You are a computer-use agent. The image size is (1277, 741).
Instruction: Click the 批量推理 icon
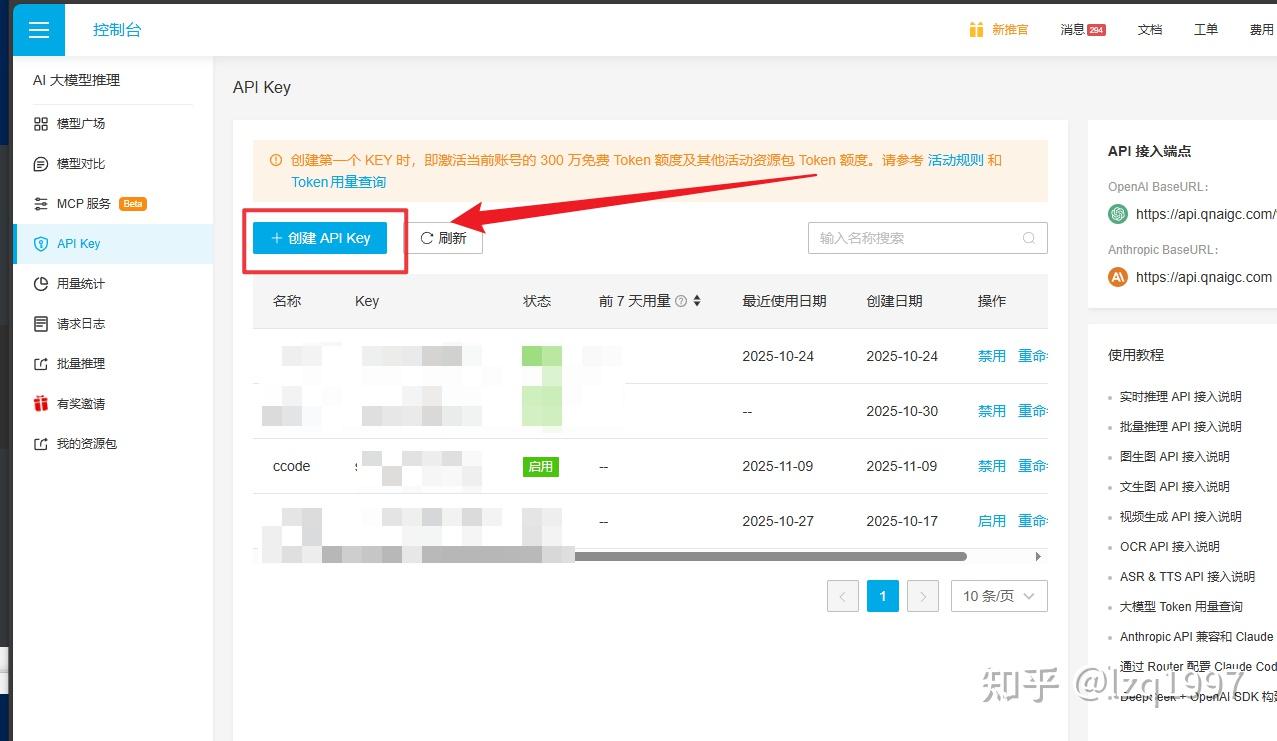(x=41, y=364)
